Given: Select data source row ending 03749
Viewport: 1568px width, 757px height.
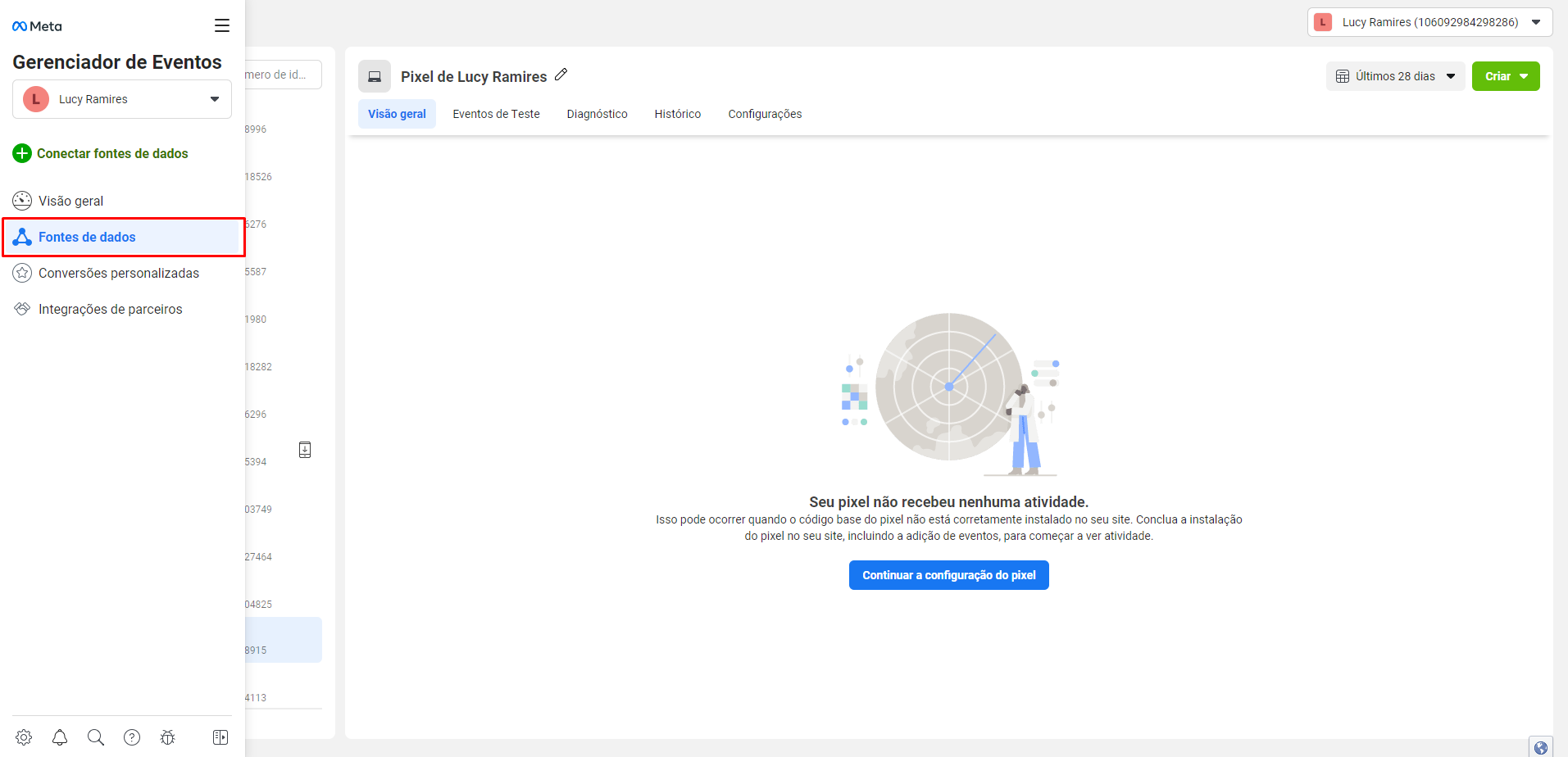Looking at the screenshot, I should point(284,509).
